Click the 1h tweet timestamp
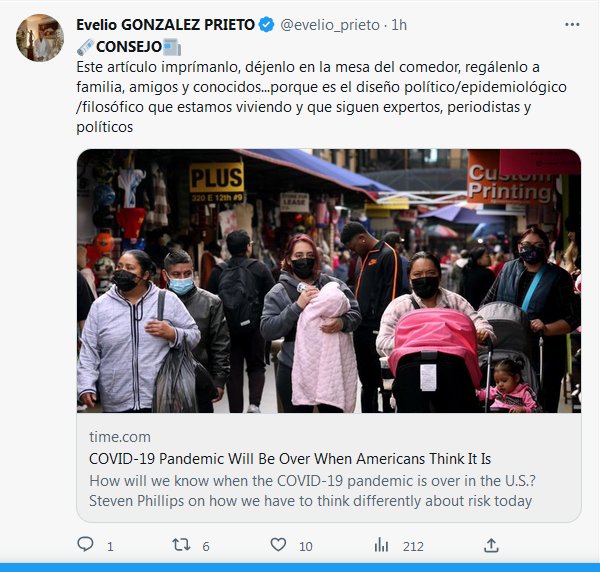 399,25
